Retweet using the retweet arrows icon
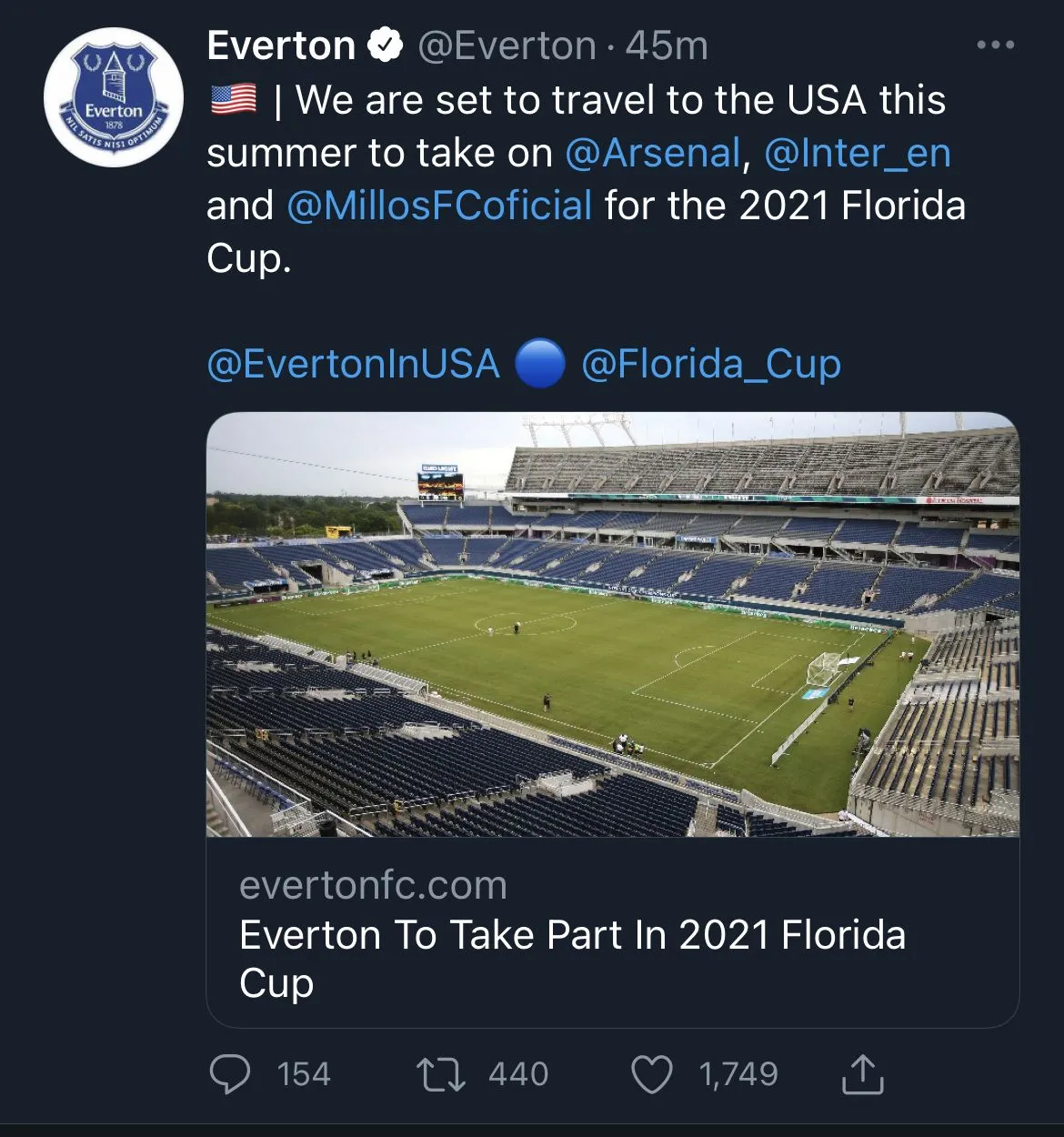The height and width of the screenshot is (1137, 1064). coord(441,1074)
